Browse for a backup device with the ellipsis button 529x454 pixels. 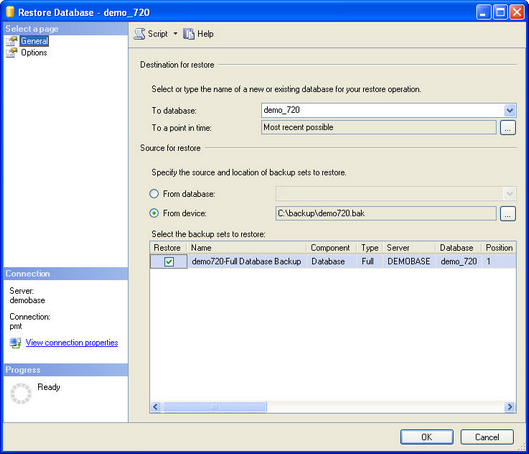508,214
